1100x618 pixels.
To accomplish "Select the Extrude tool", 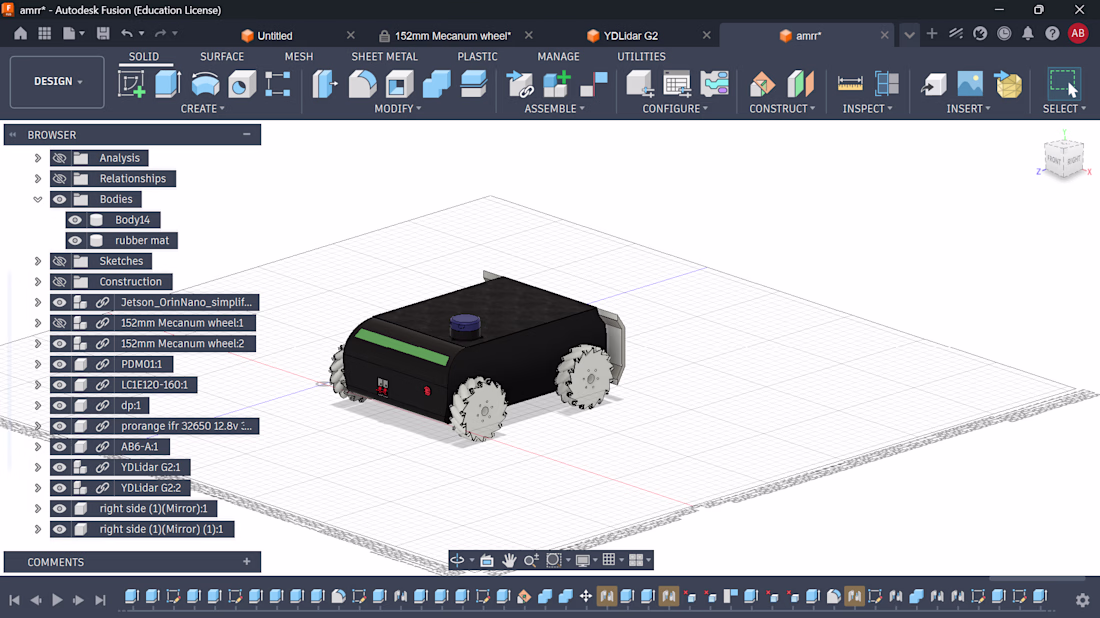I will (x=168, y=84).
